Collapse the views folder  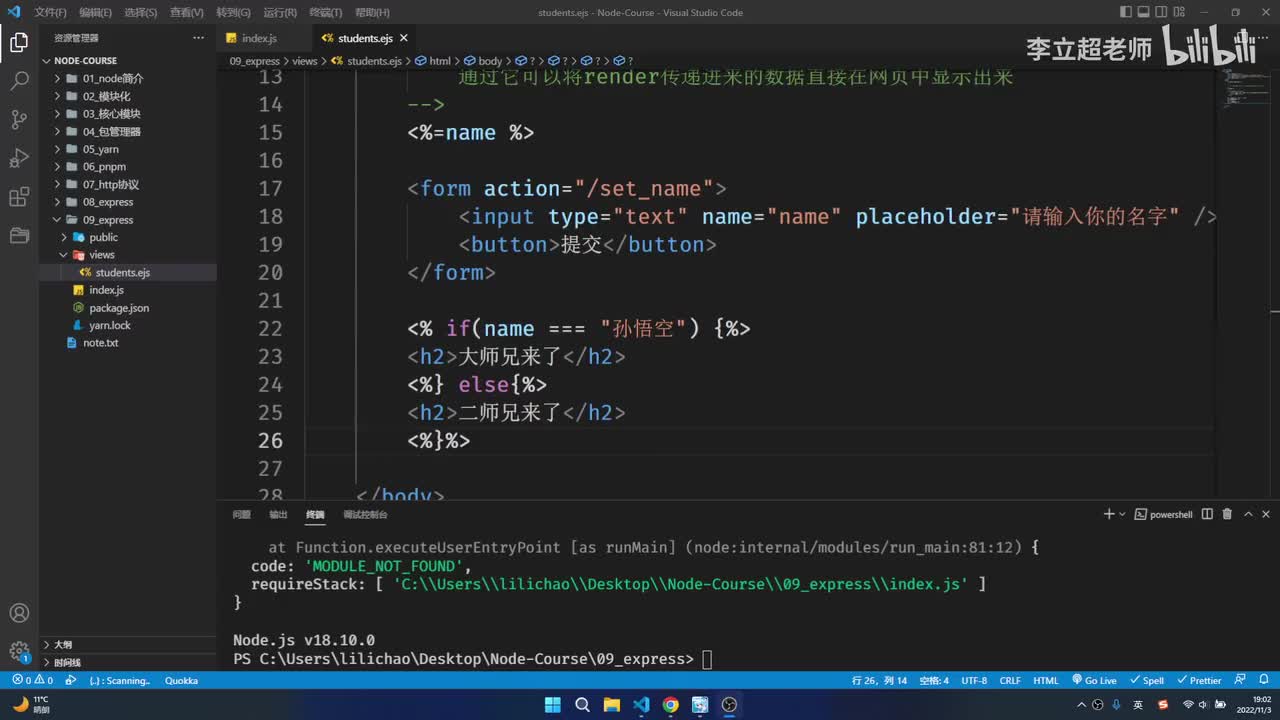click(x=128, y=255)
